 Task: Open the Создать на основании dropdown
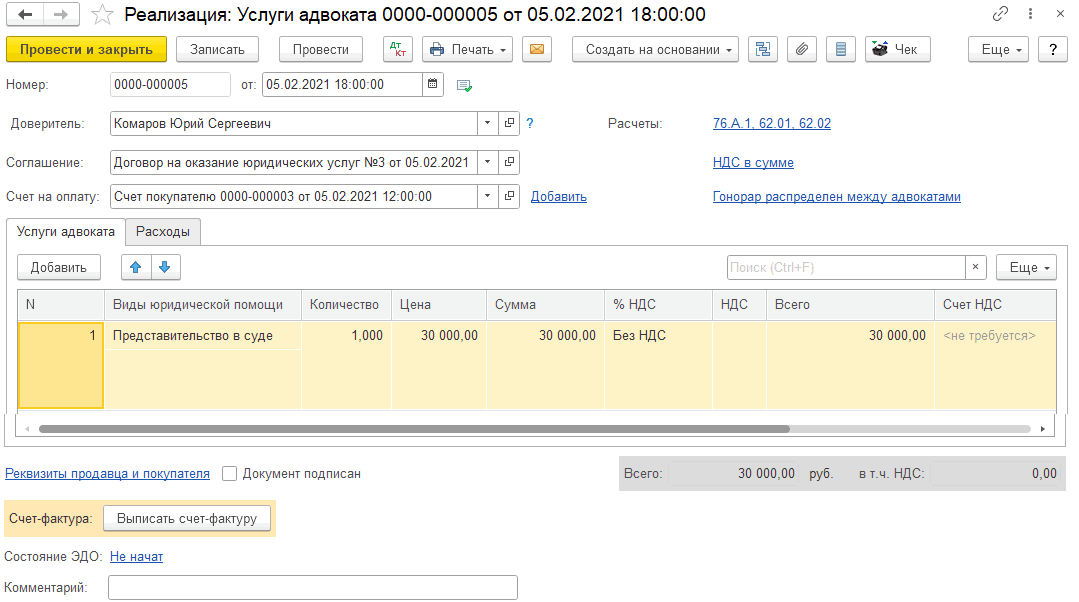point(655,49)
